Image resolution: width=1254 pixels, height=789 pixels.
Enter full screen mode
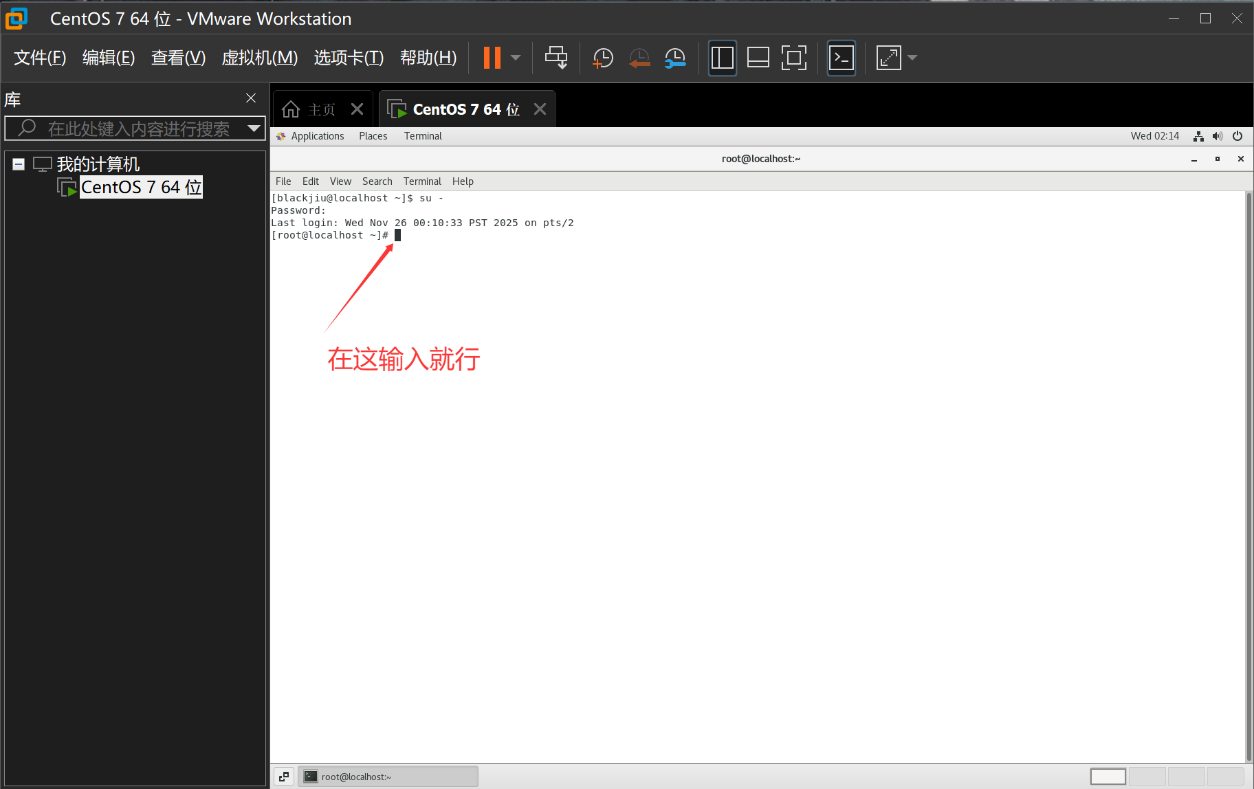coord(794,57)
